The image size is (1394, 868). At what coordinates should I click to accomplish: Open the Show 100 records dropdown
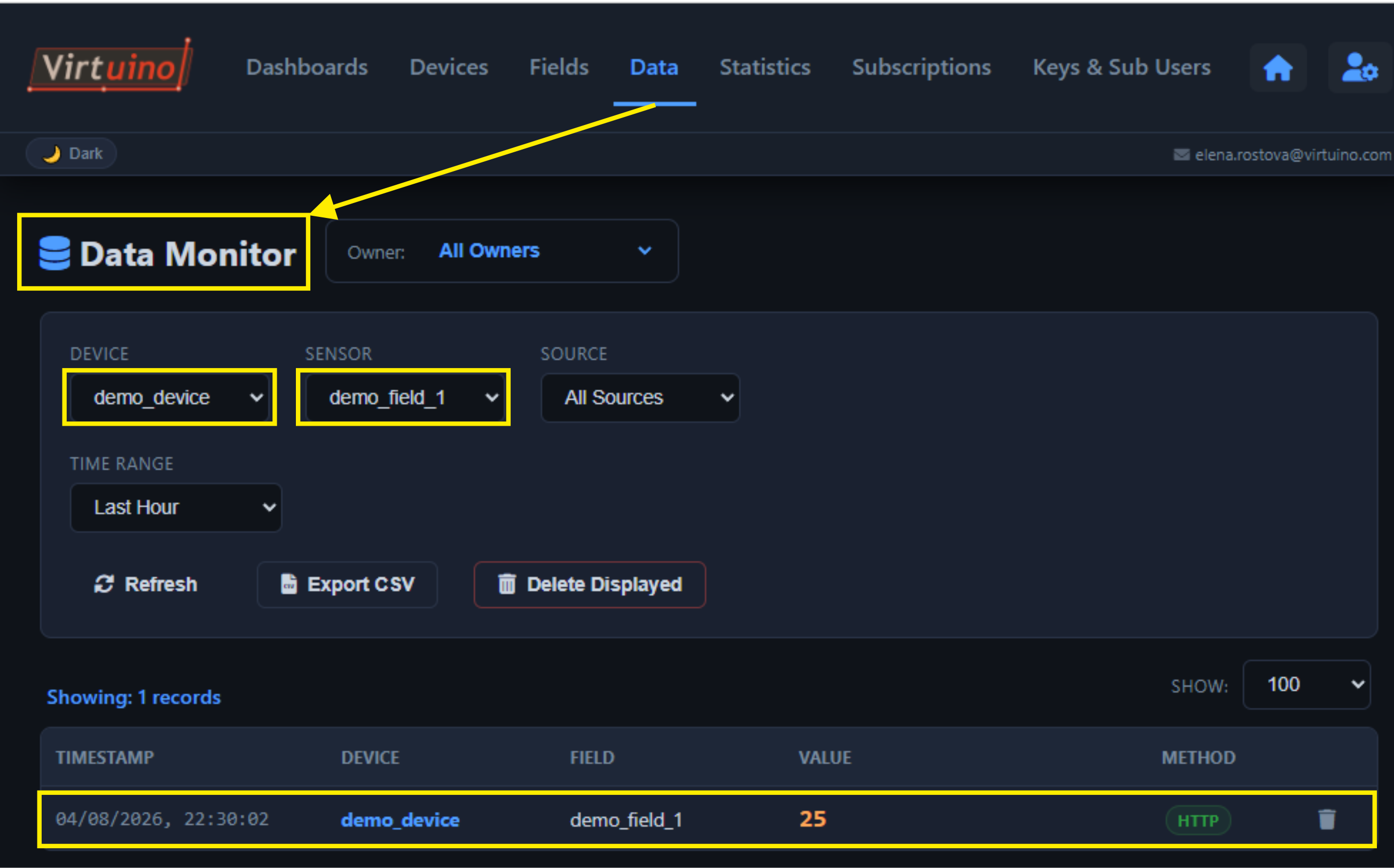click(1307, 684)
